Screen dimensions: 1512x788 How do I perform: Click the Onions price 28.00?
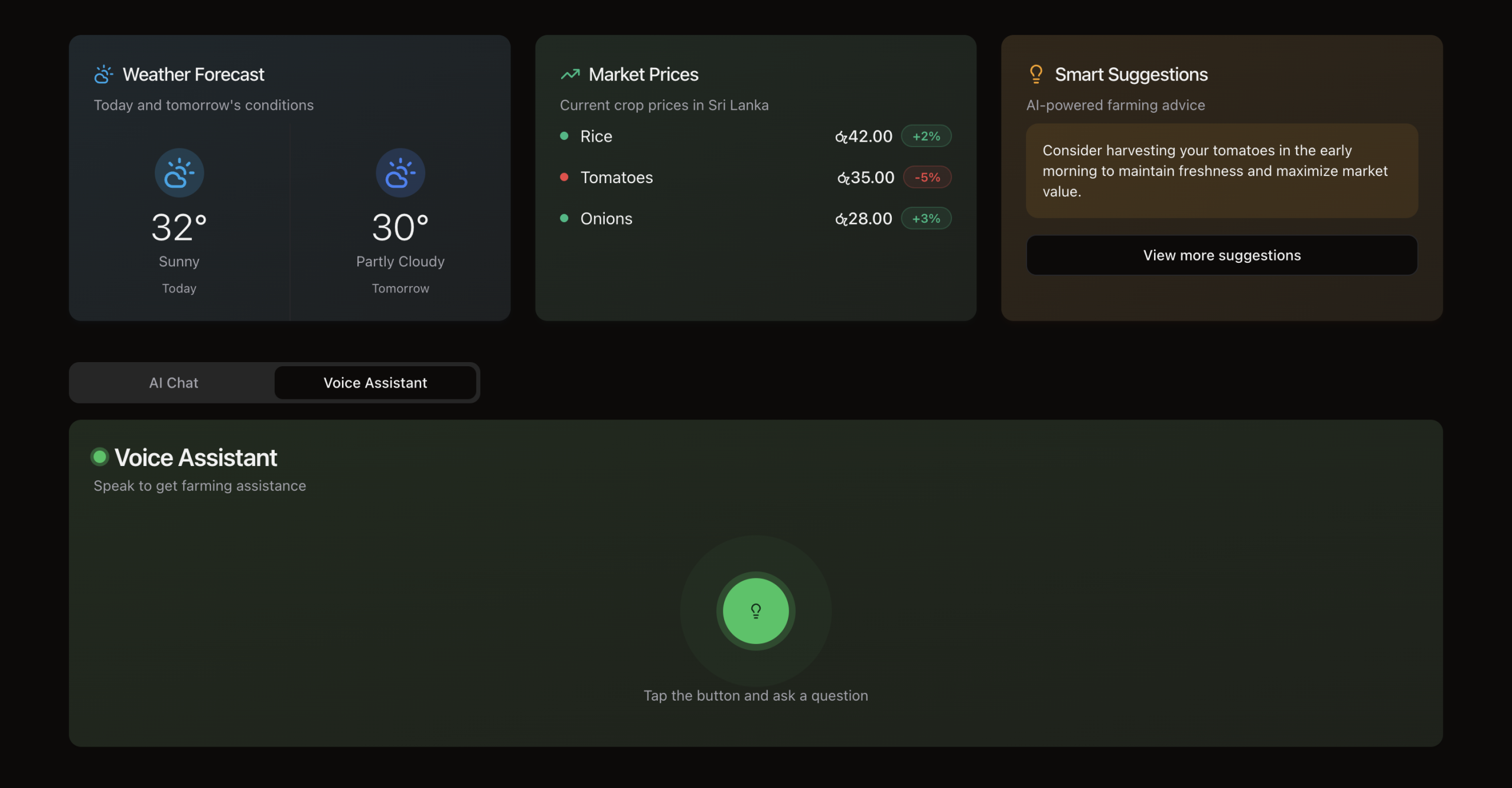click(863, 219)
